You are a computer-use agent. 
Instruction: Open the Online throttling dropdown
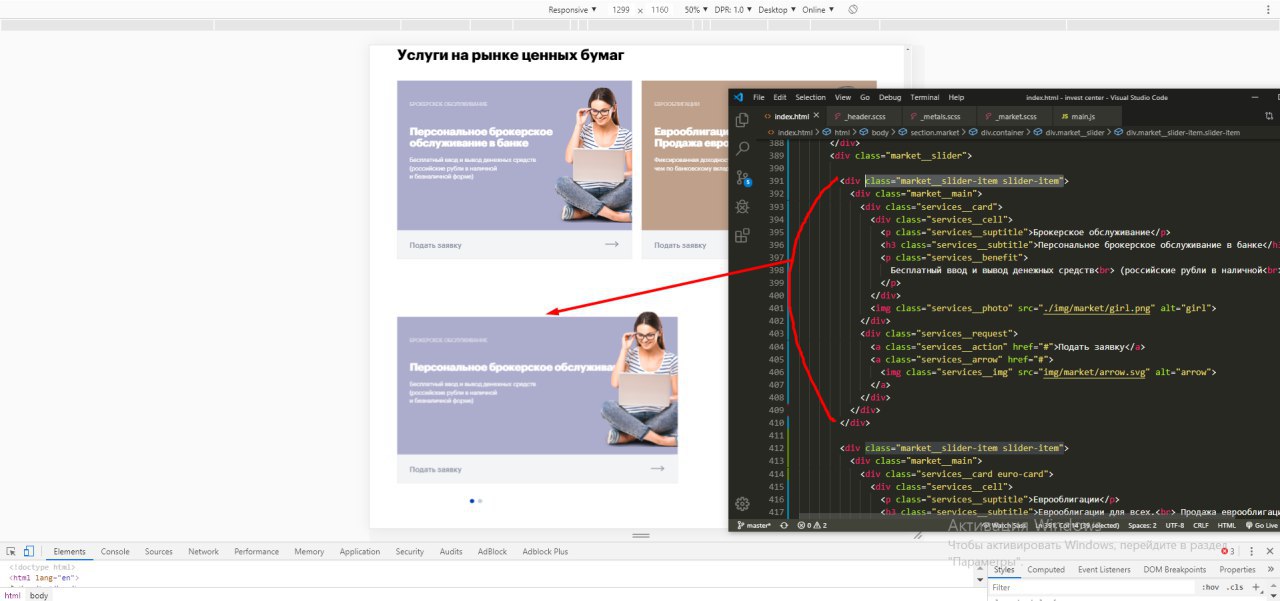click(817, 9)
